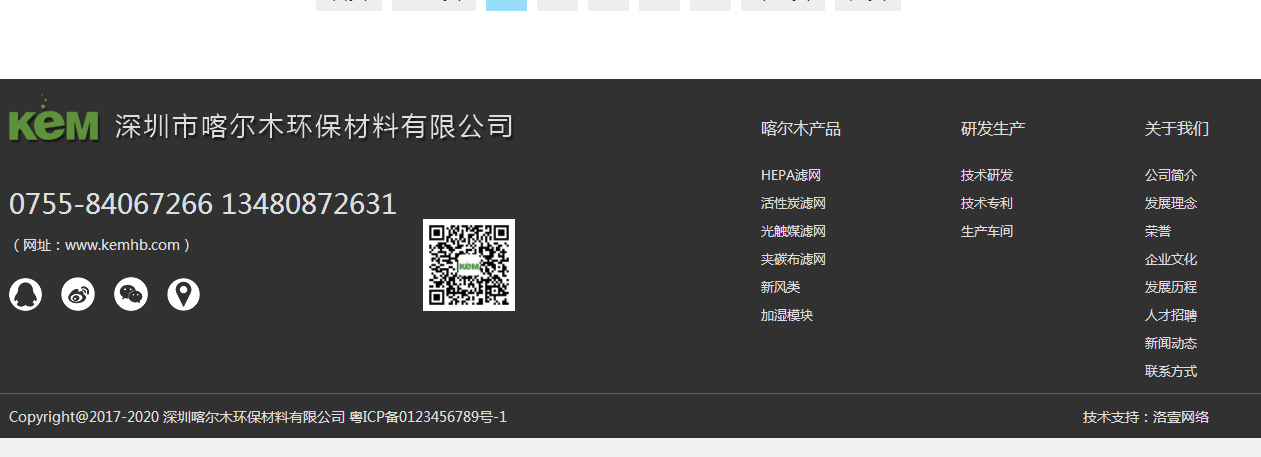The width and height of the screenshot is (1261, 457).
Task: Open 公司简介 under 关于我们
Action: pos(1170,175)
